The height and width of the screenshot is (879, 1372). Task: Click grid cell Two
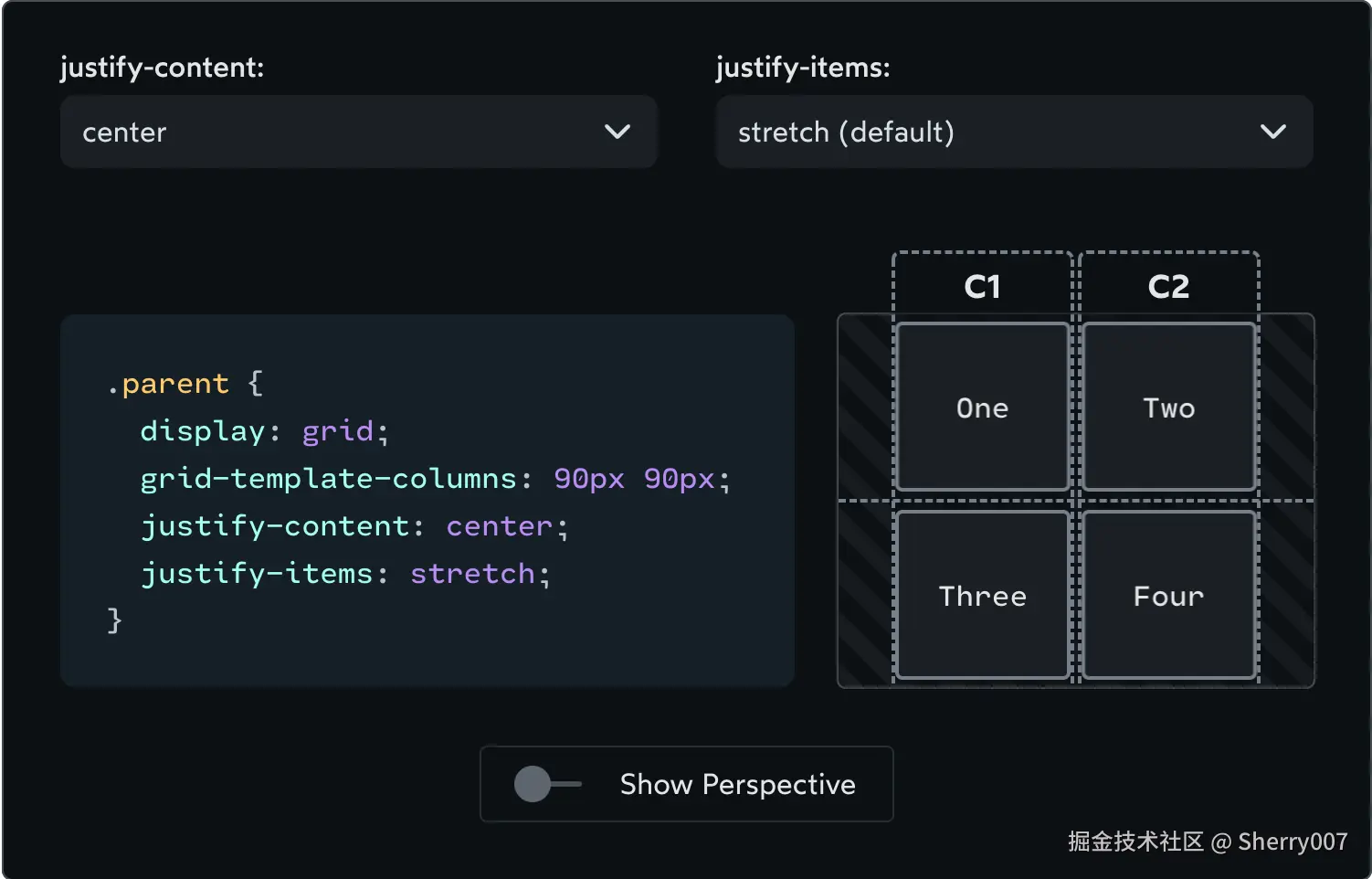(1168, 408)
